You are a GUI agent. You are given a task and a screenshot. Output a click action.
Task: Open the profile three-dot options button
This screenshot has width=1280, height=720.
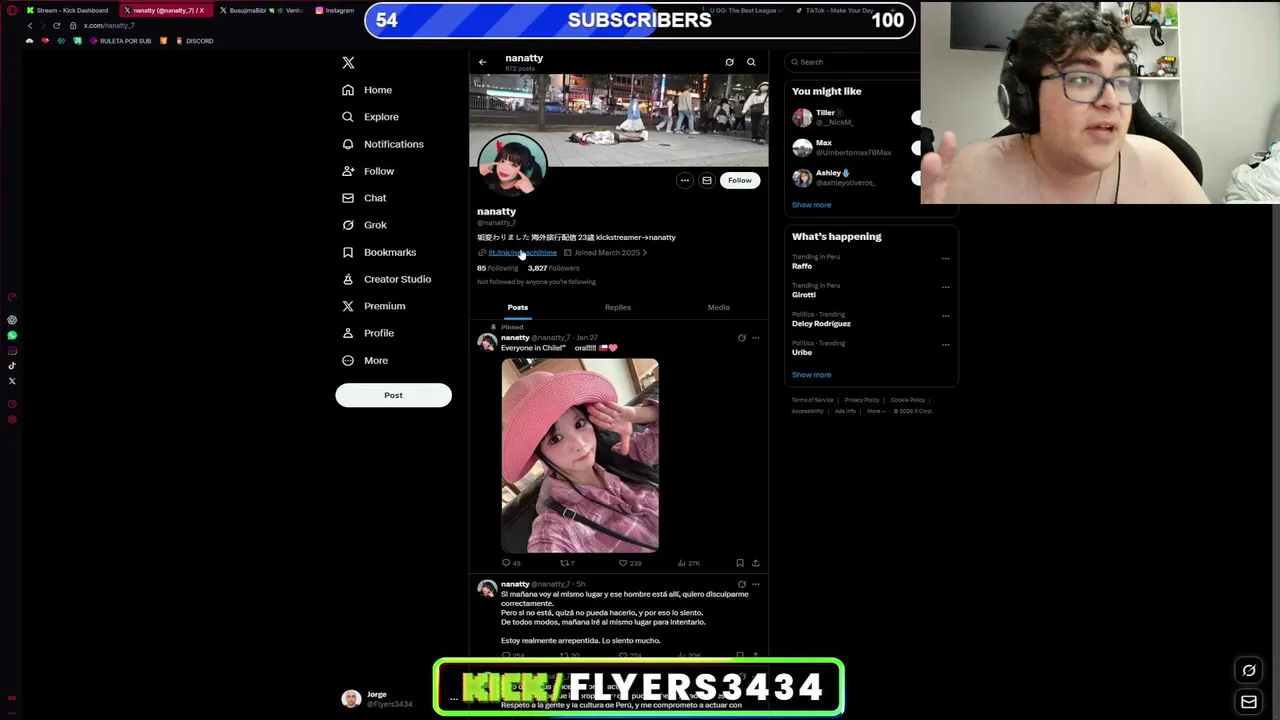point(684,181)
